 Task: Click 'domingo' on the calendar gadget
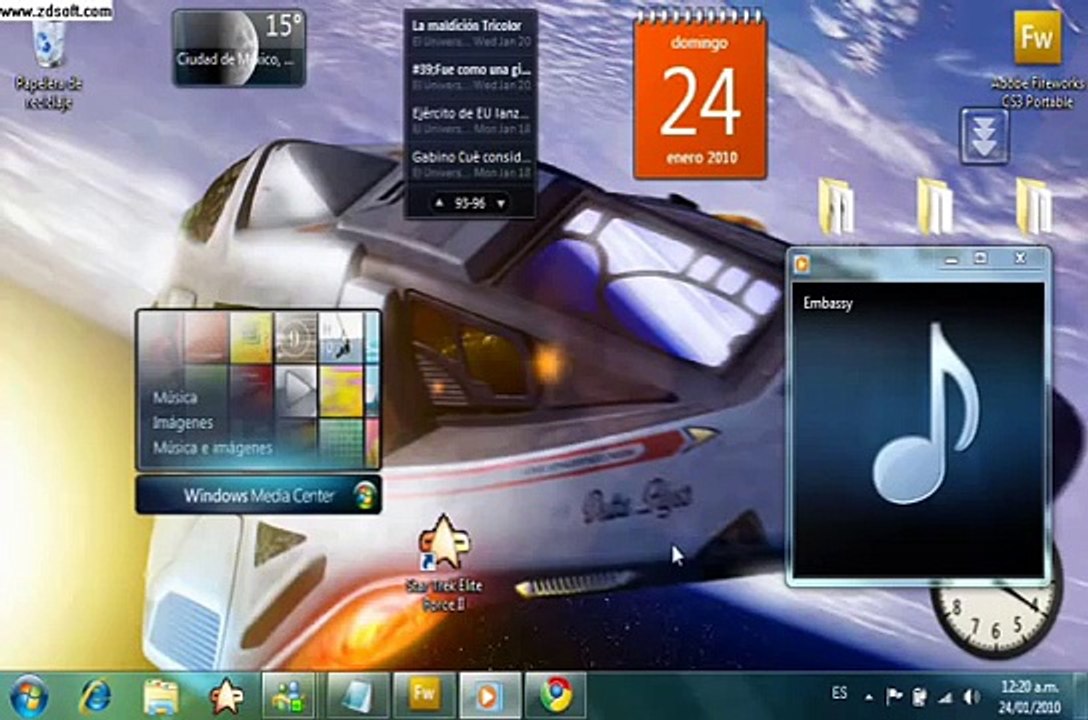pos(699,43)
